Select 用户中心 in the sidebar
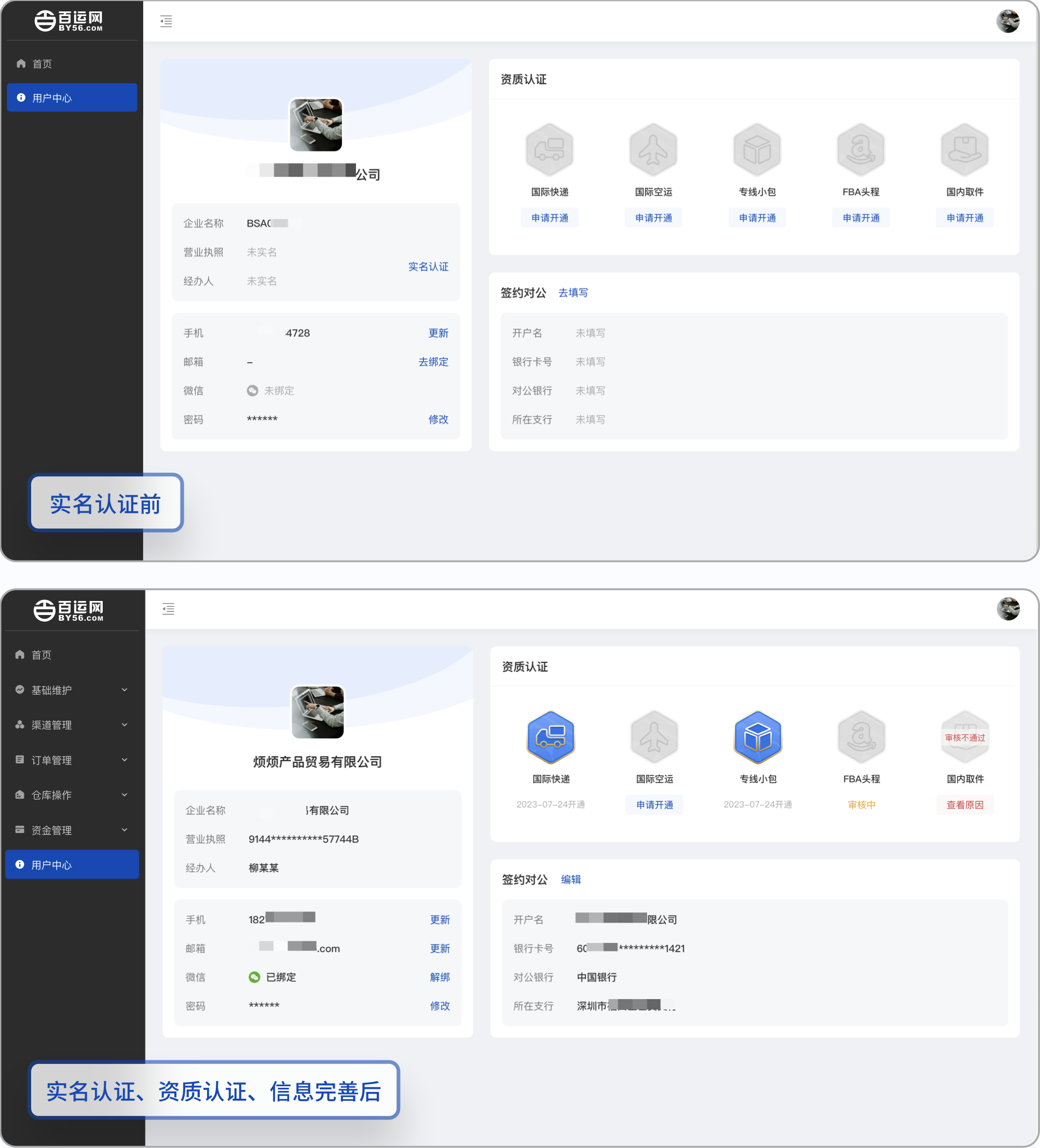 pos(72,865)
